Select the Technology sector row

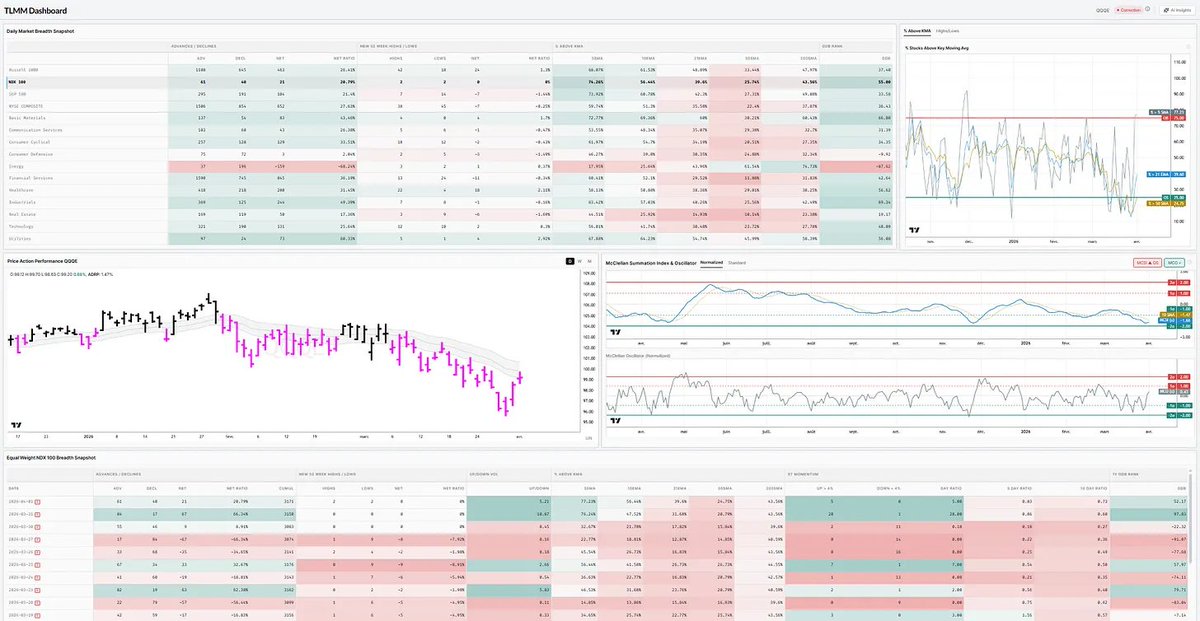pyautogui.click(x=450, y=225)
